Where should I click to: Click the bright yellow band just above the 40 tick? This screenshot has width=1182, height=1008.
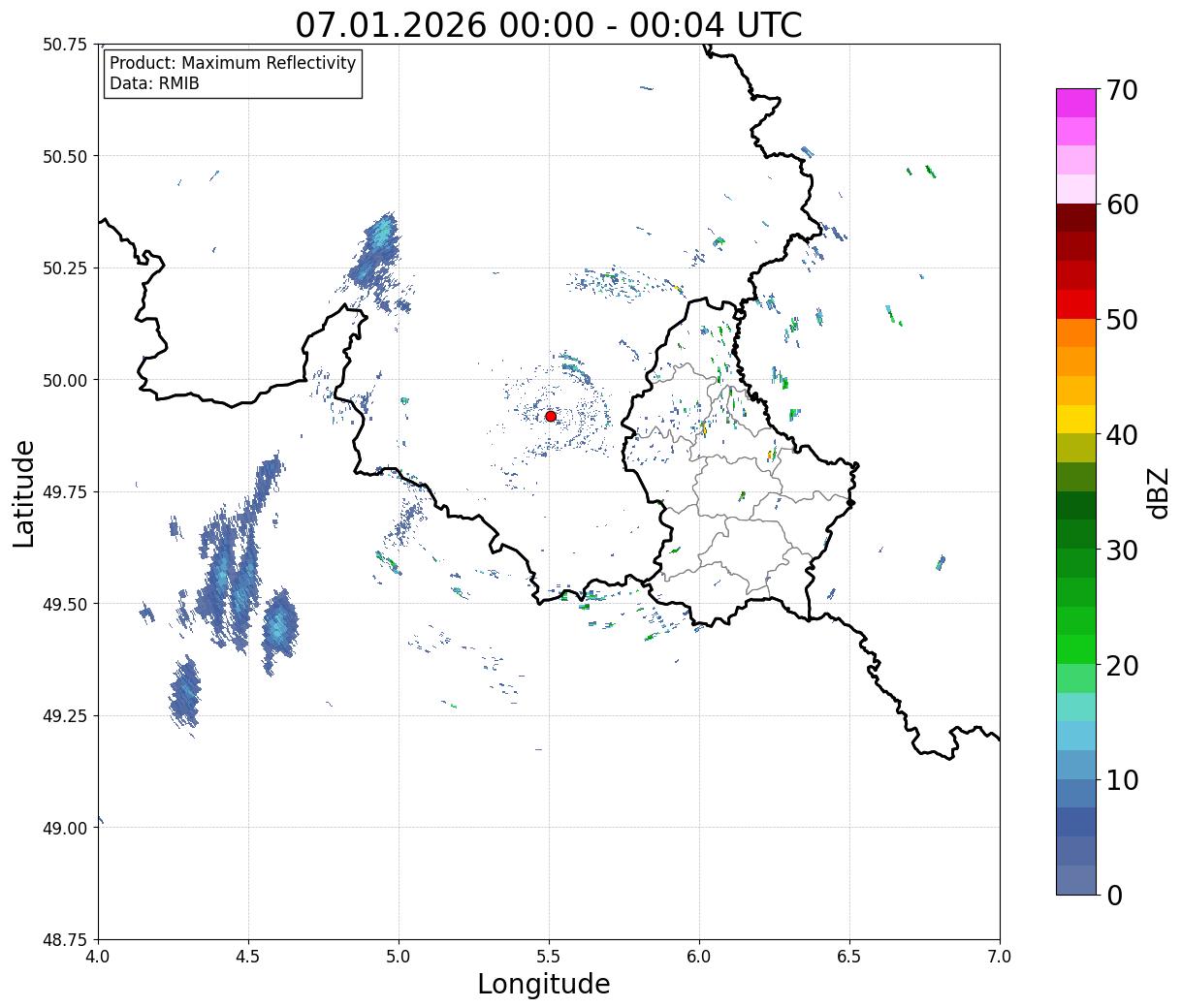[x=1076, y=420]
